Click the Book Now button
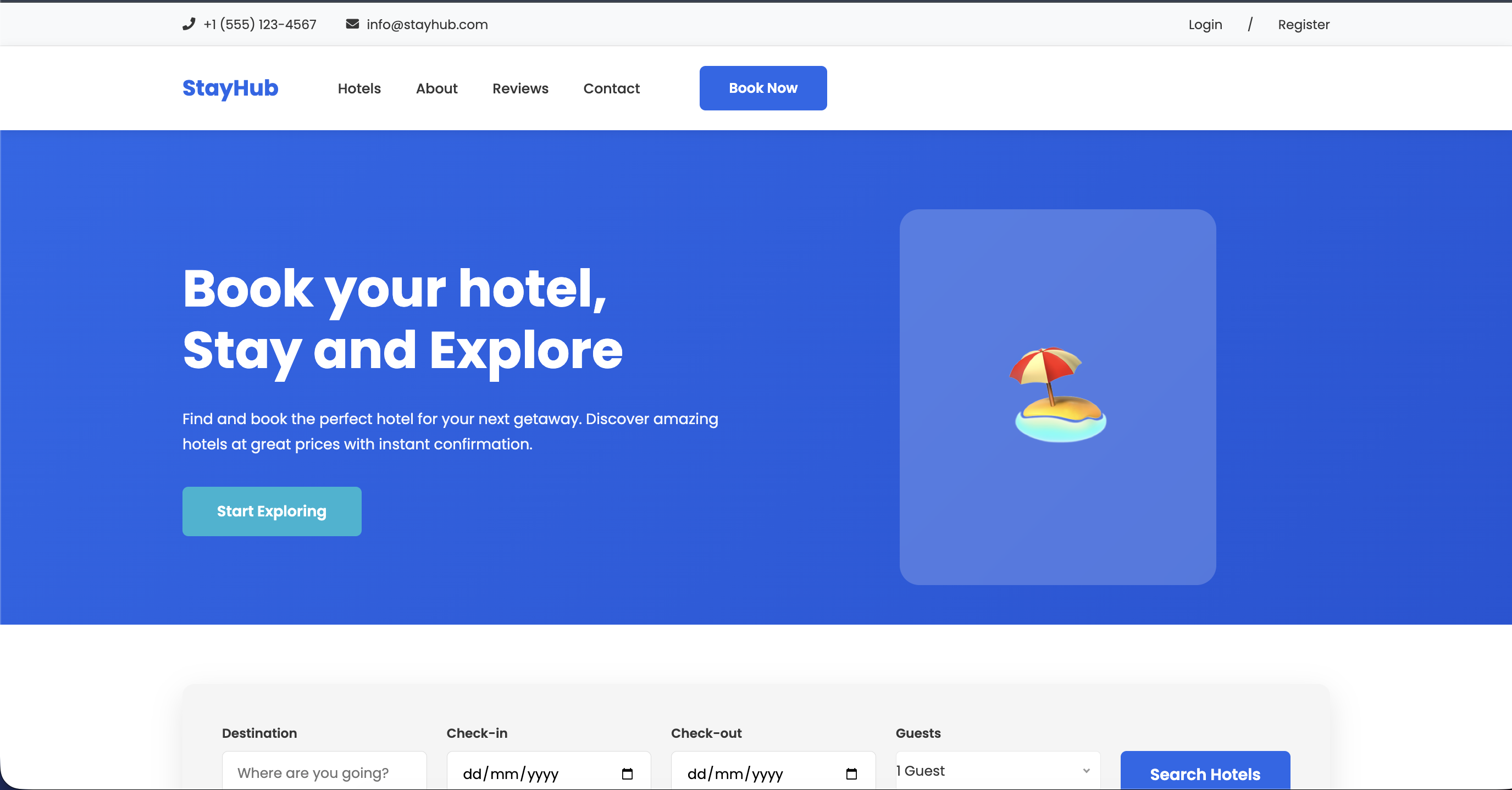This screenshot has height=790, width=1512. click(x=763, y=88)
